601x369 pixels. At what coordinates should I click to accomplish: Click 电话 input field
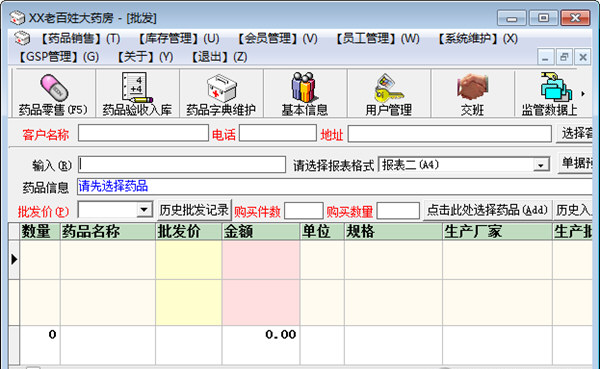tap(278, 133)
